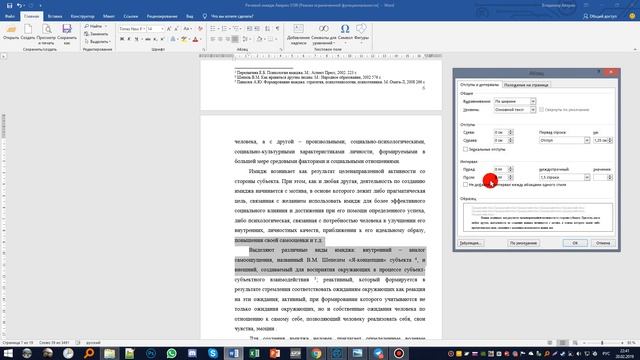Click the numbered list icon
Screen dimensions: 640x360
pyautogui.click(x=224, y=29)
